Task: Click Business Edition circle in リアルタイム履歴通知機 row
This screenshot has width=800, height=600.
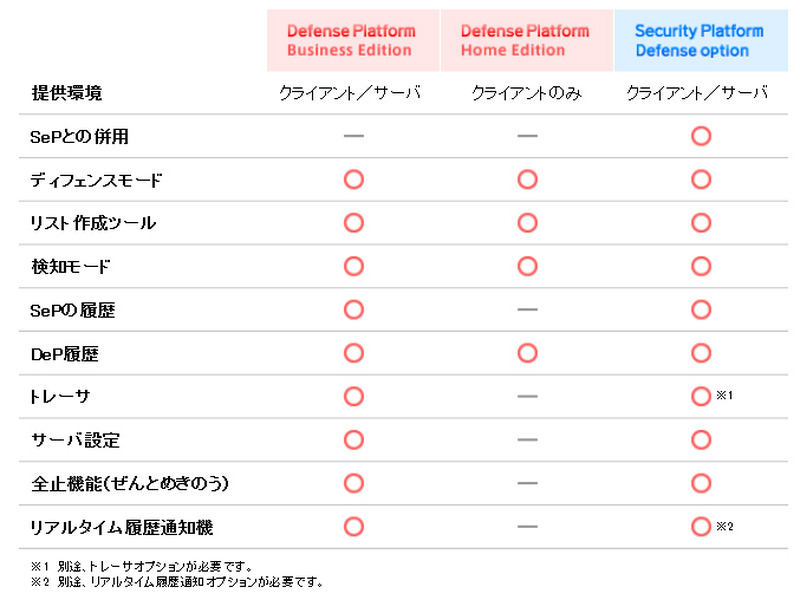Action: [x=353, y=526]
